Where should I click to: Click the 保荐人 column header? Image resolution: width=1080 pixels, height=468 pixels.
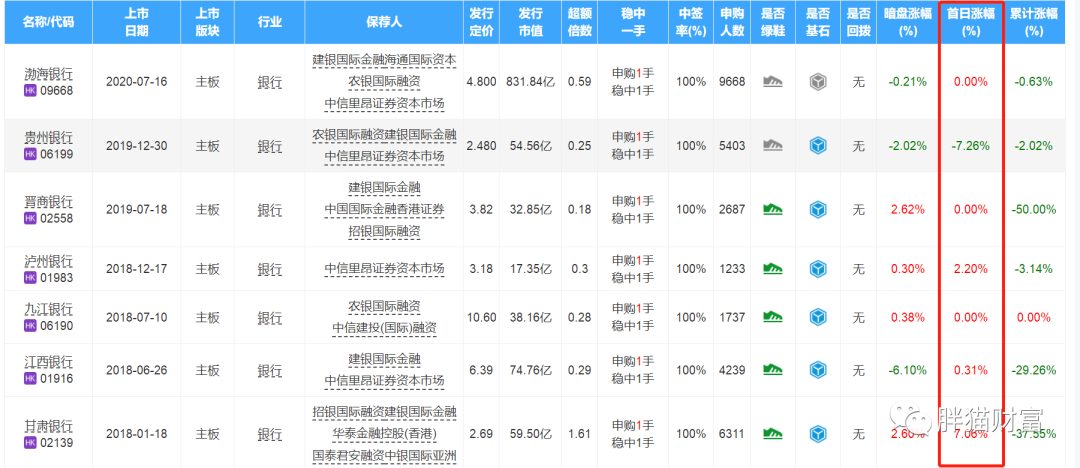[384, 22]
